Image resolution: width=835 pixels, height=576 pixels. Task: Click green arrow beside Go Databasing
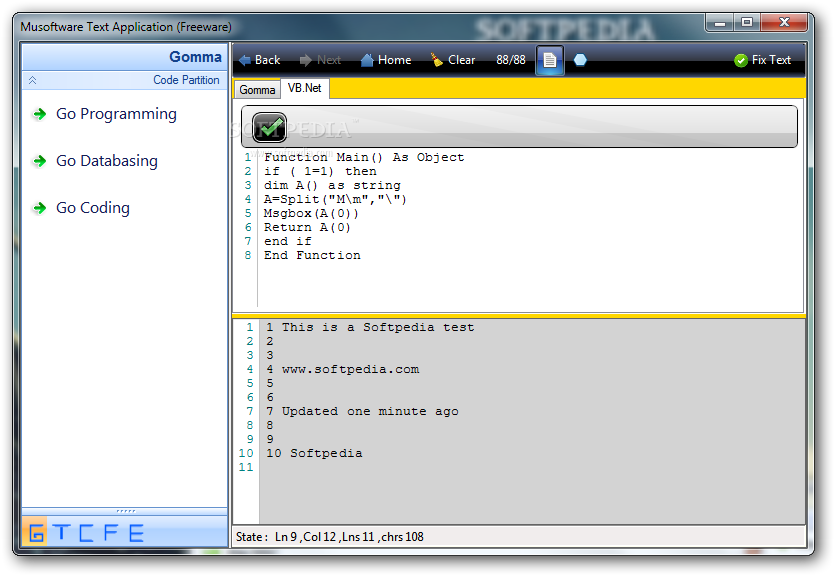tap(39, 161)
